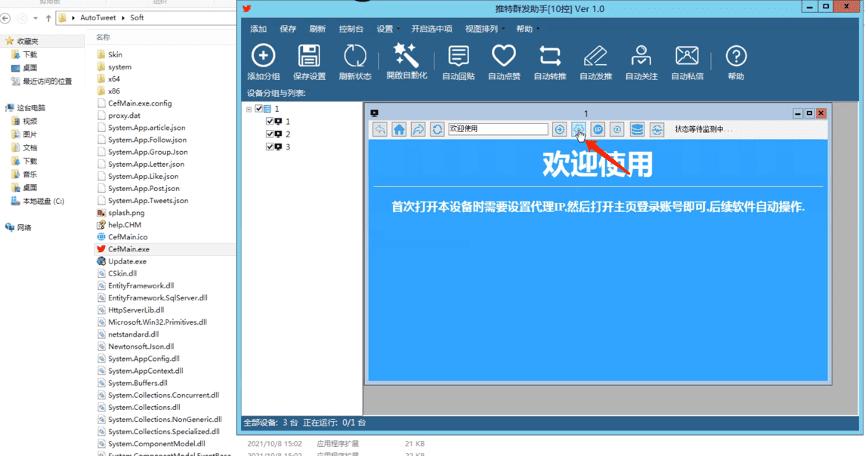Image resolution: width=866 pixels, height=456 pixels.
Task: Click the database stack icon in device window
Action: 637,129
